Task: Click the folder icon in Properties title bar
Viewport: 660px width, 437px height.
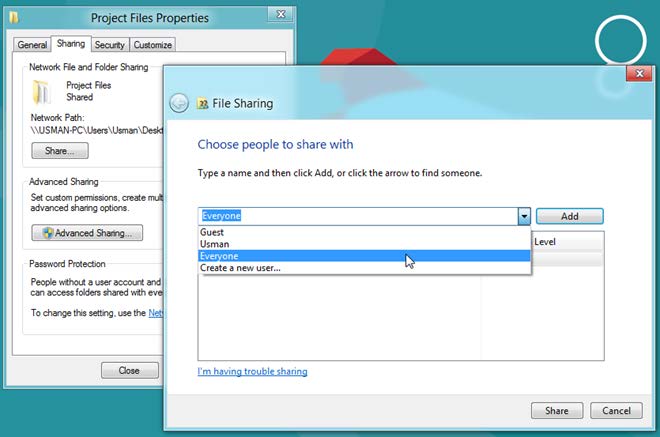Action: click(15, 18)
